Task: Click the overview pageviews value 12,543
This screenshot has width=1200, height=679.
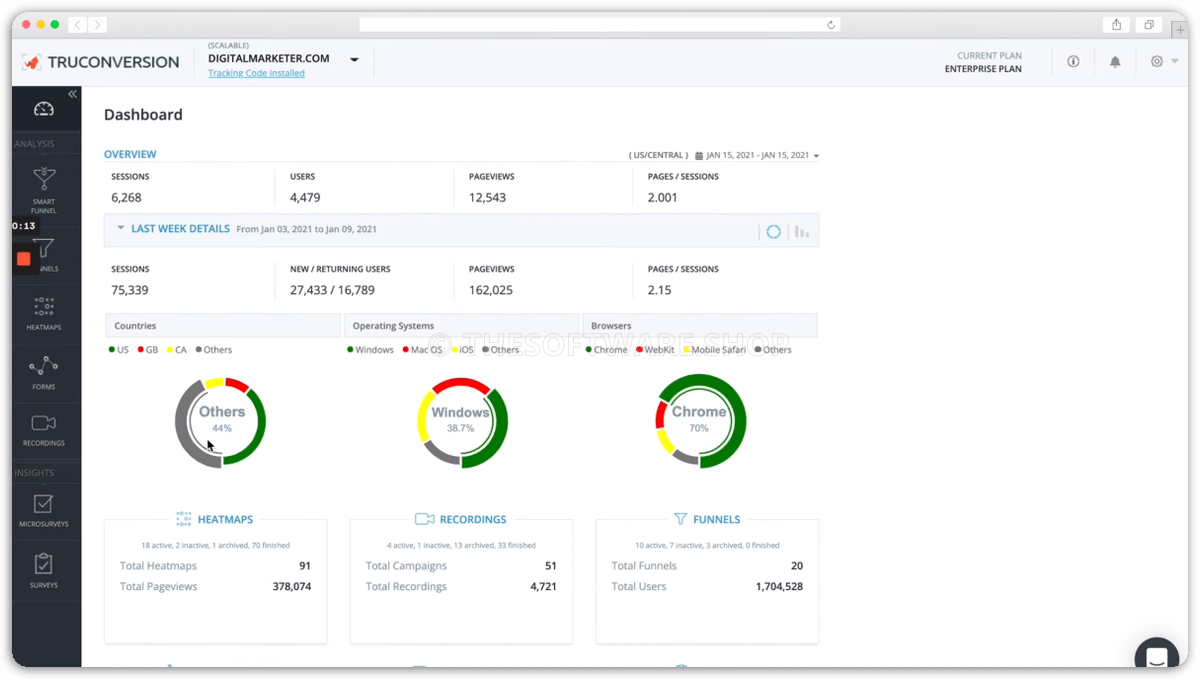Action: pyautogui.click(x=487, y=198)
